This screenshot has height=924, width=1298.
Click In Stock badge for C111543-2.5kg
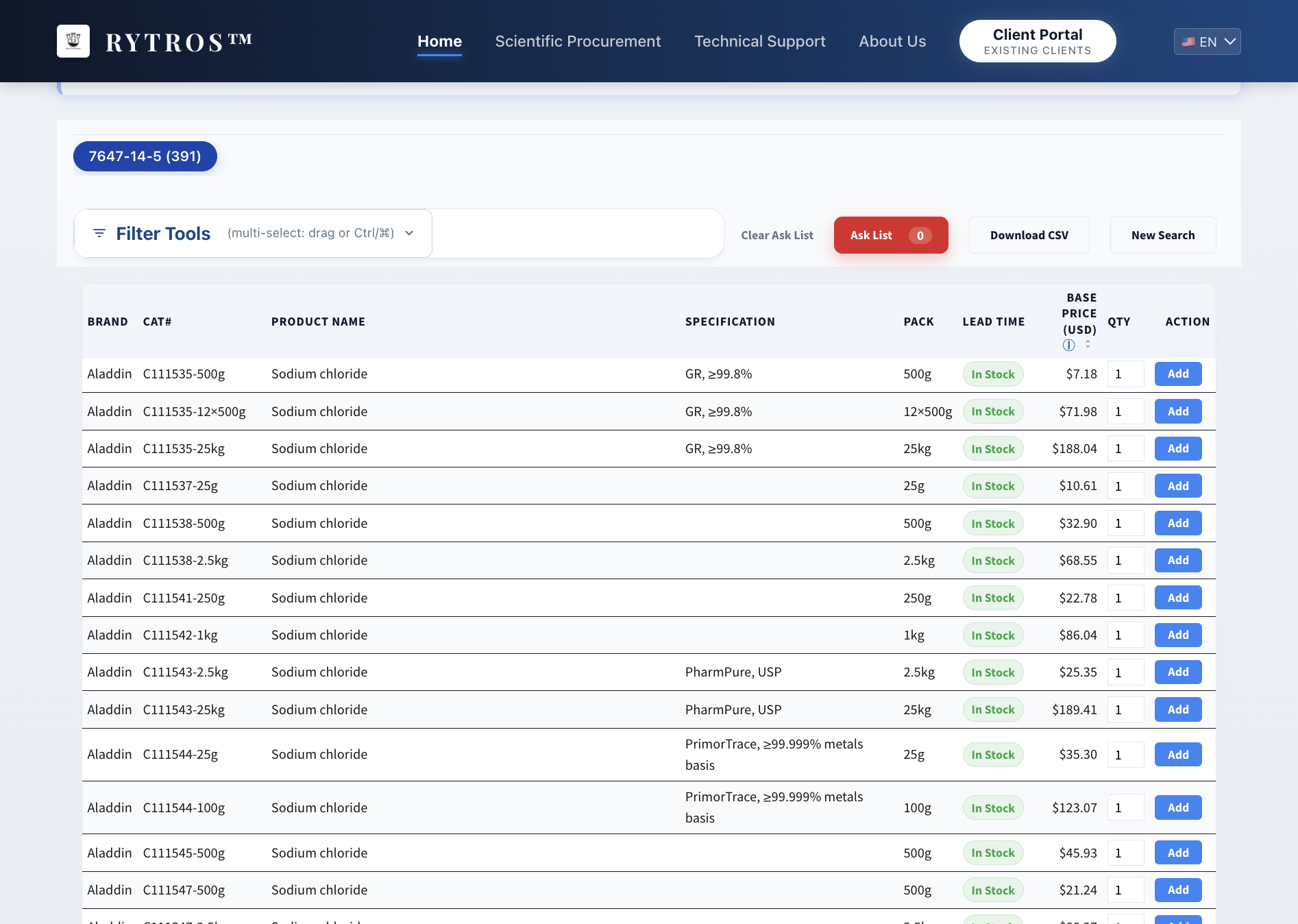[992, 672]
